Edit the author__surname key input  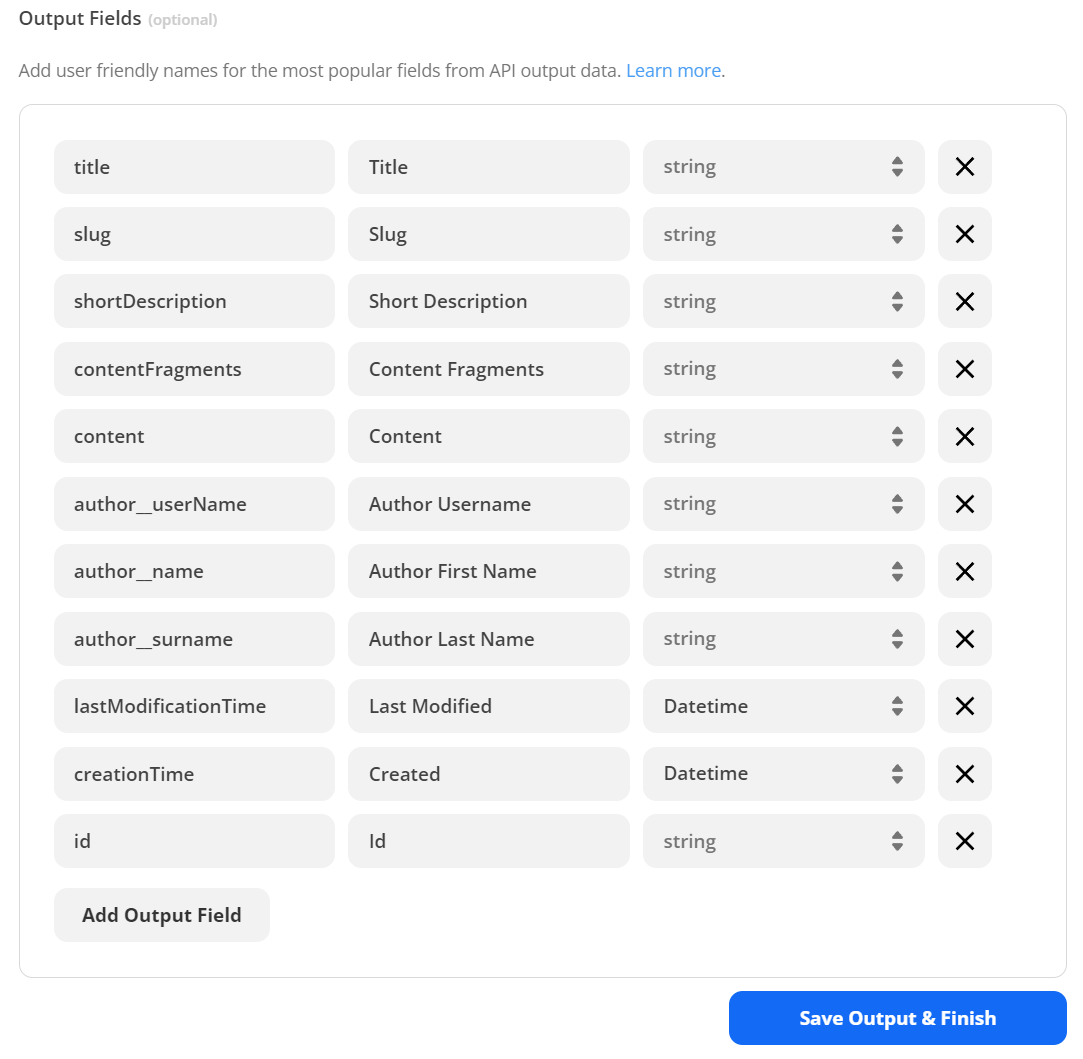[x=194, y=639]
